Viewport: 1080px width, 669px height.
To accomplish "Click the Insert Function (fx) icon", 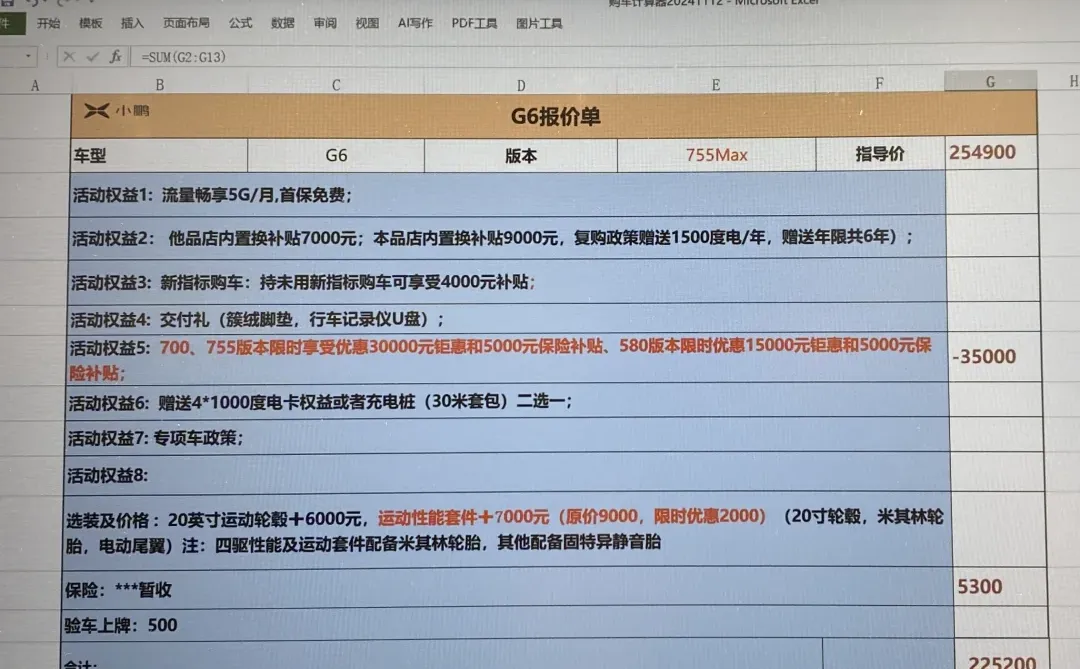I will (117, 56).
